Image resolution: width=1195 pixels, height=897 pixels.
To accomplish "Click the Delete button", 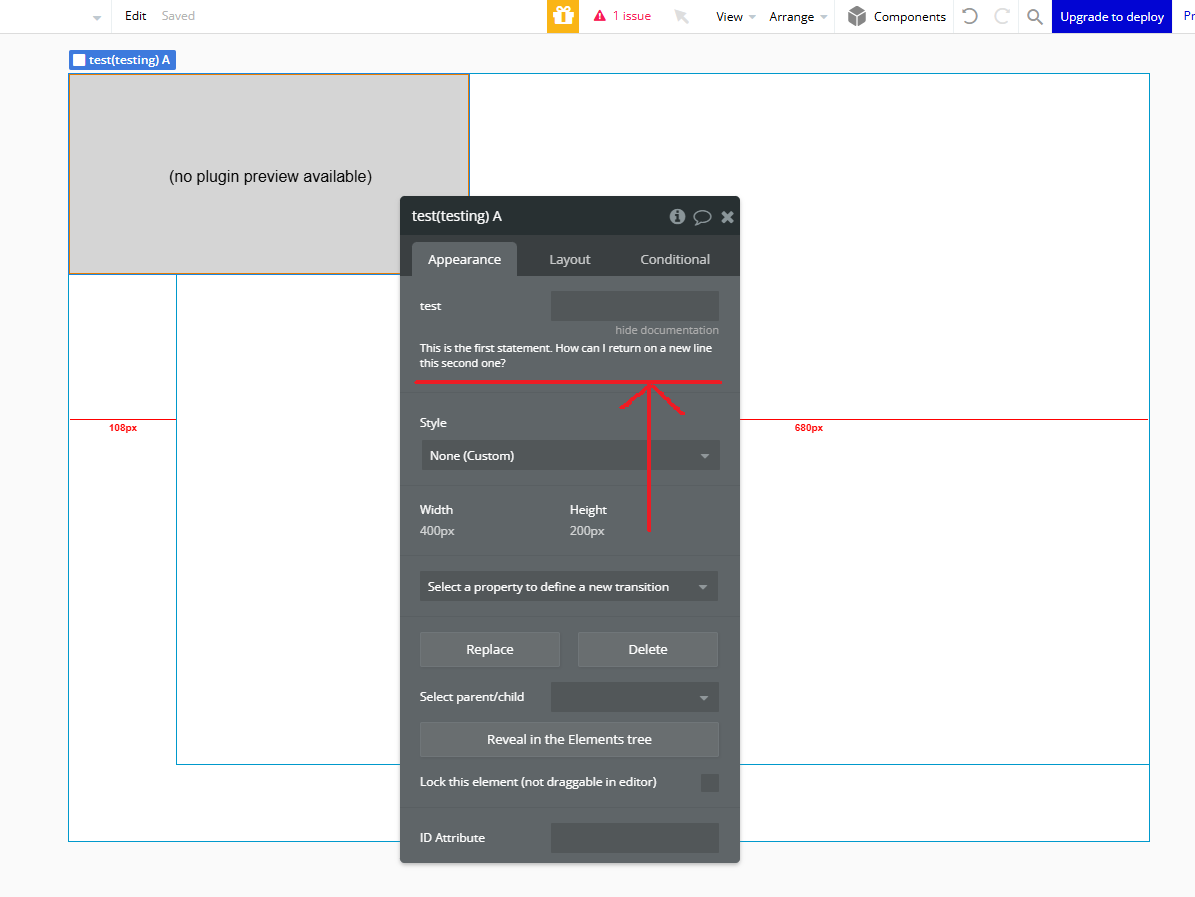I will (x=648, y=649).
